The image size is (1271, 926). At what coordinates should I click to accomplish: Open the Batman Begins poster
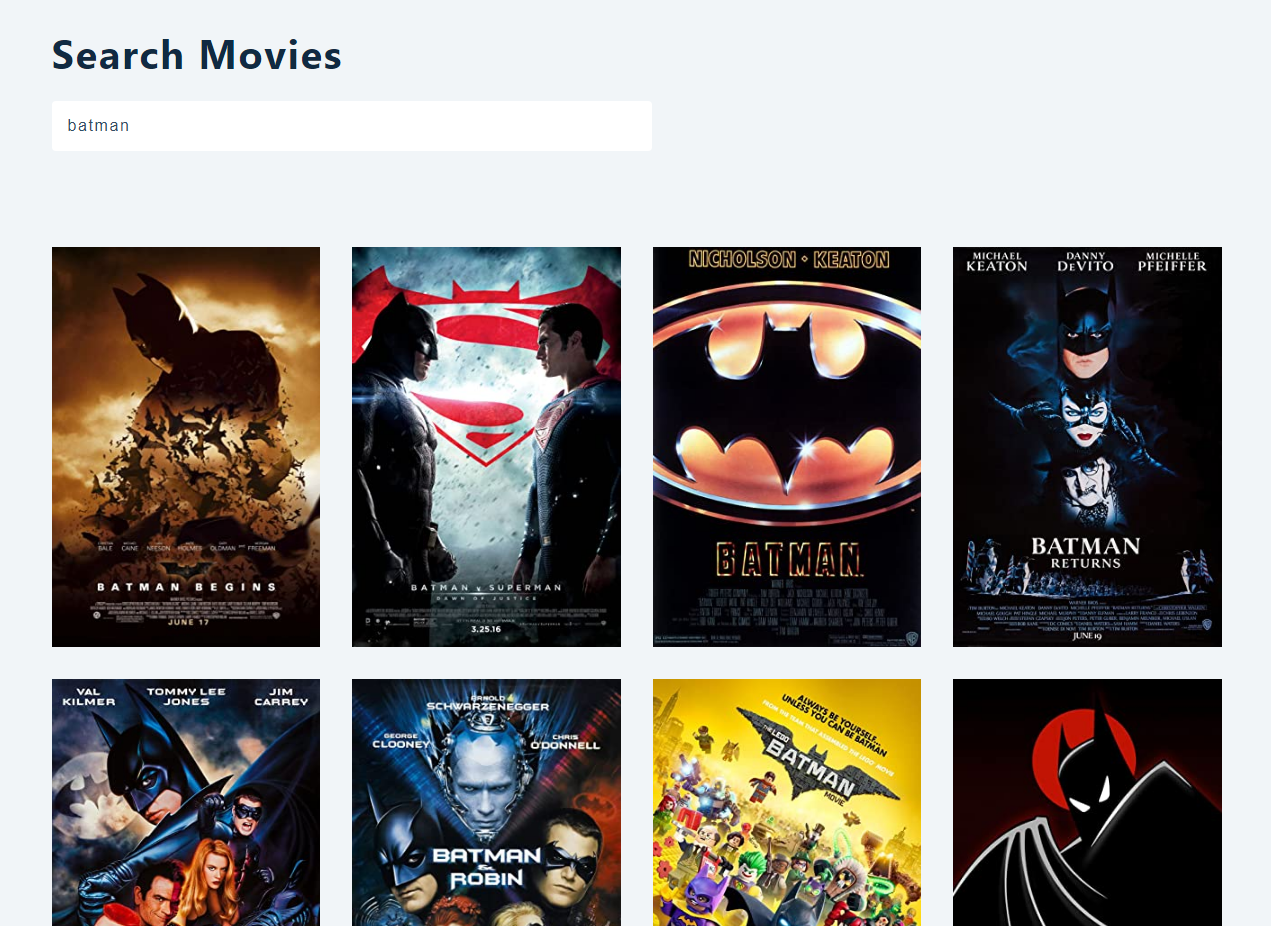(186, 447)
